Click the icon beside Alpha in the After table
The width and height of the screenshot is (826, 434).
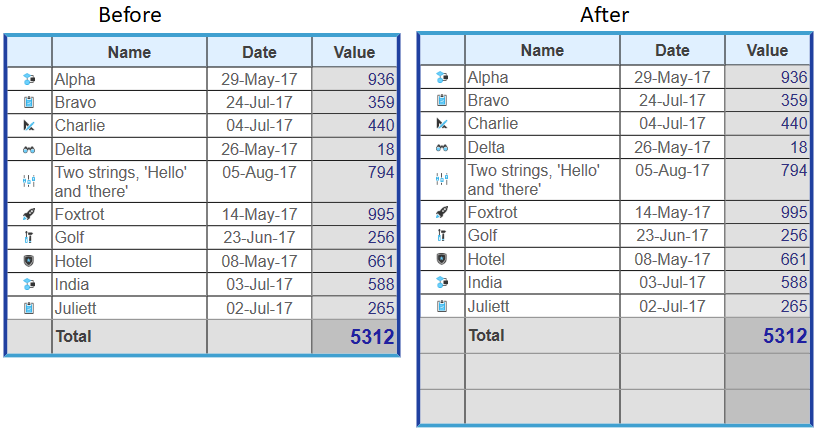(x=442, y=77)
